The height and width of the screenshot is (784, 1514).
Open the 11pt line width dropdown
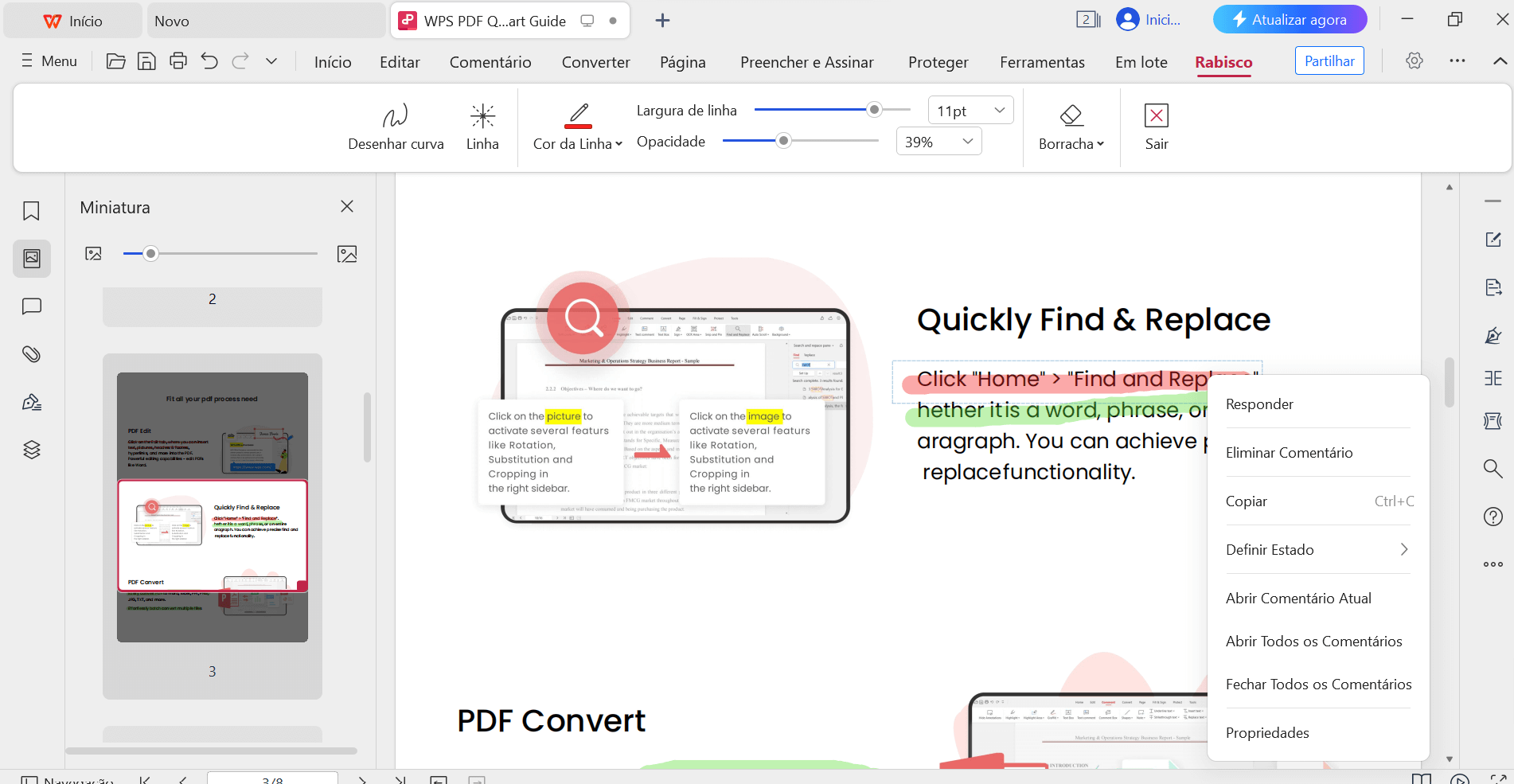(970, 110)
